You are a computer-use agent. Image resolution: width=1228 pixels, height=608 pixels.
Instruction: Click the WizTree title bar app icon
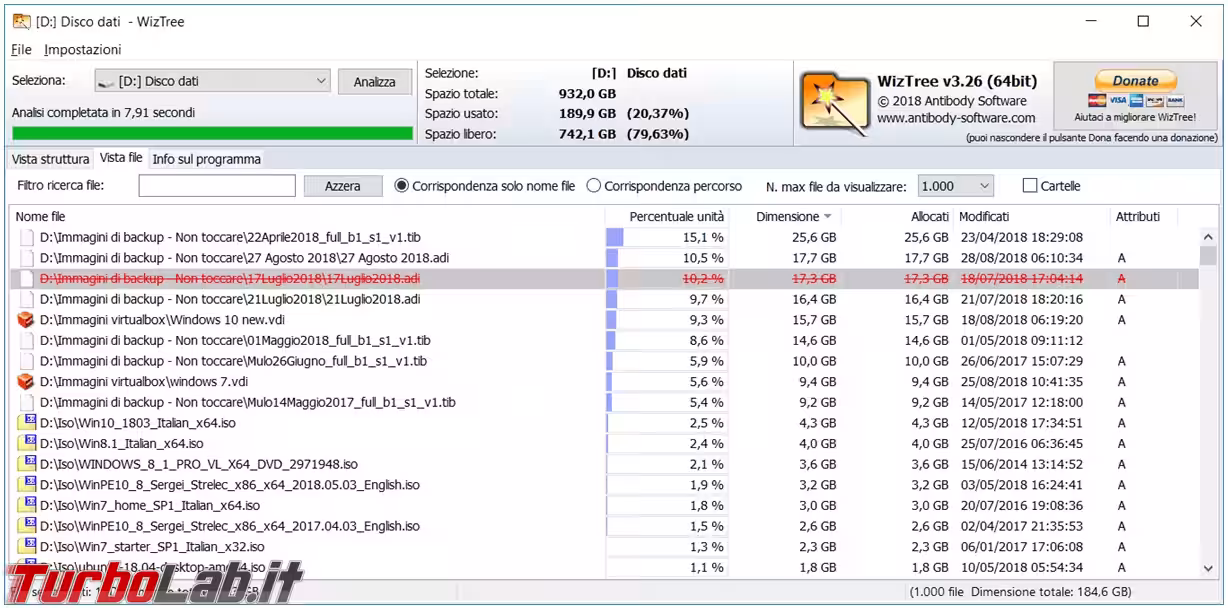tap(21, 21)
